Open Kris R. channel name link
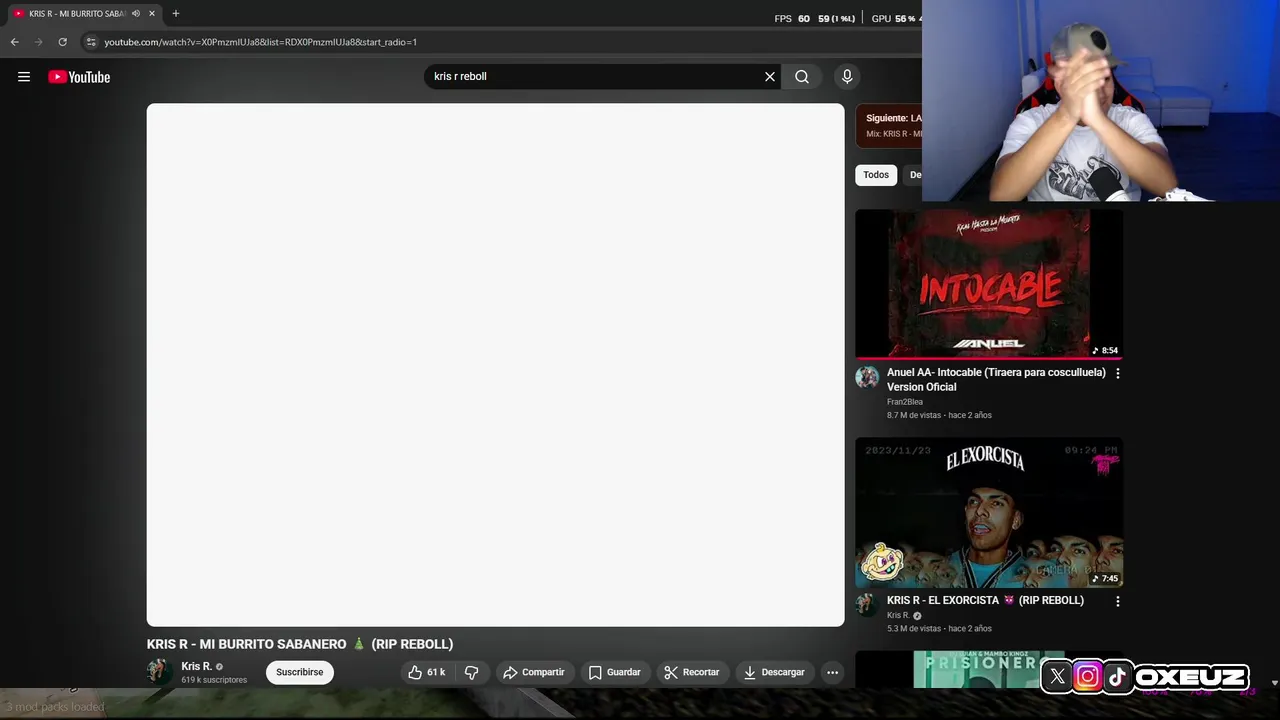The width and height of the screenshot is (1280, 720). tap(196, 666)
